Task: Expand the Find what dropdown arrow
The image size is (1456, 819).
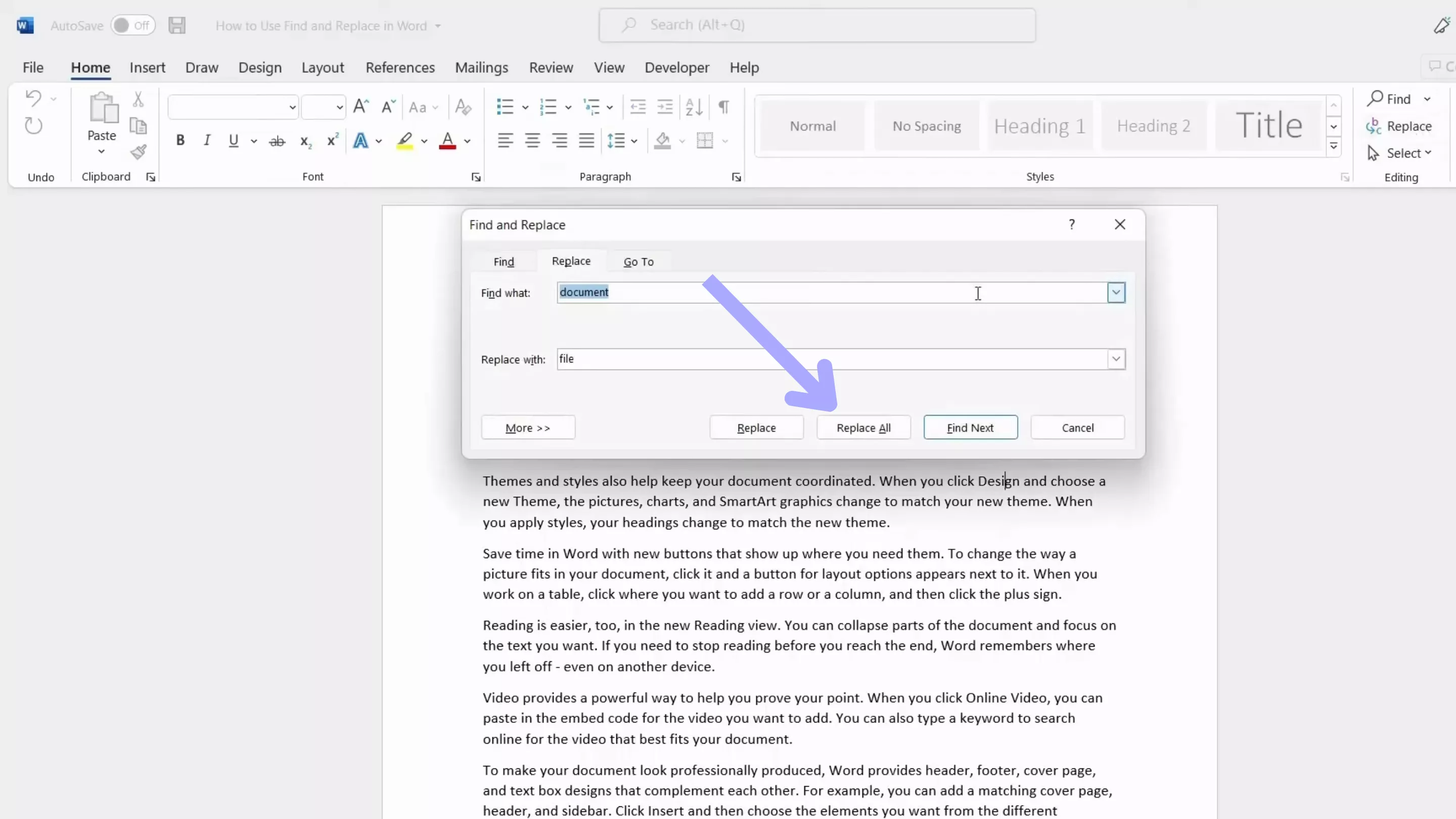Action: [x=1116, y=293]
